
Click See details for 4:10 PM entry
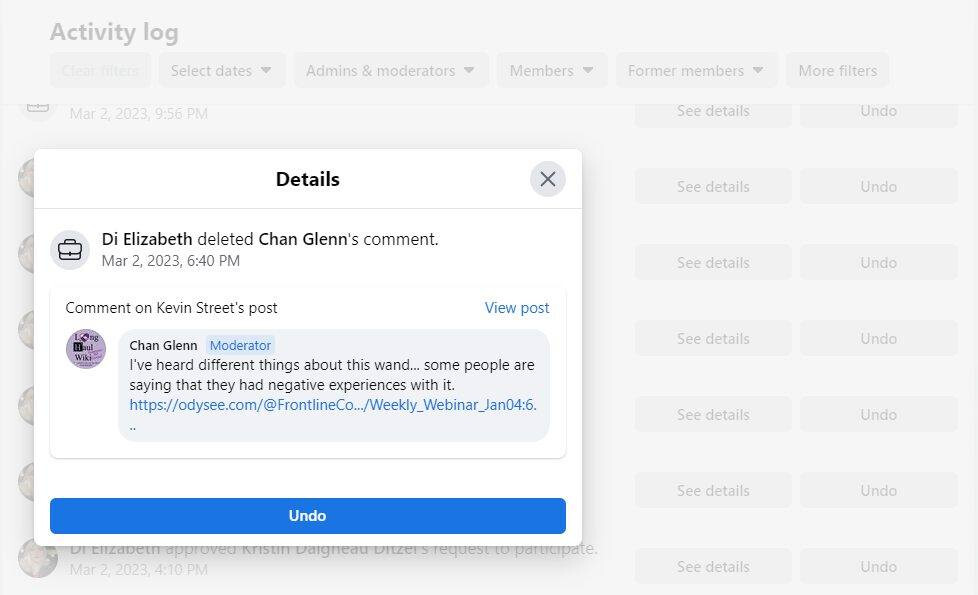(x=712, y=566)
